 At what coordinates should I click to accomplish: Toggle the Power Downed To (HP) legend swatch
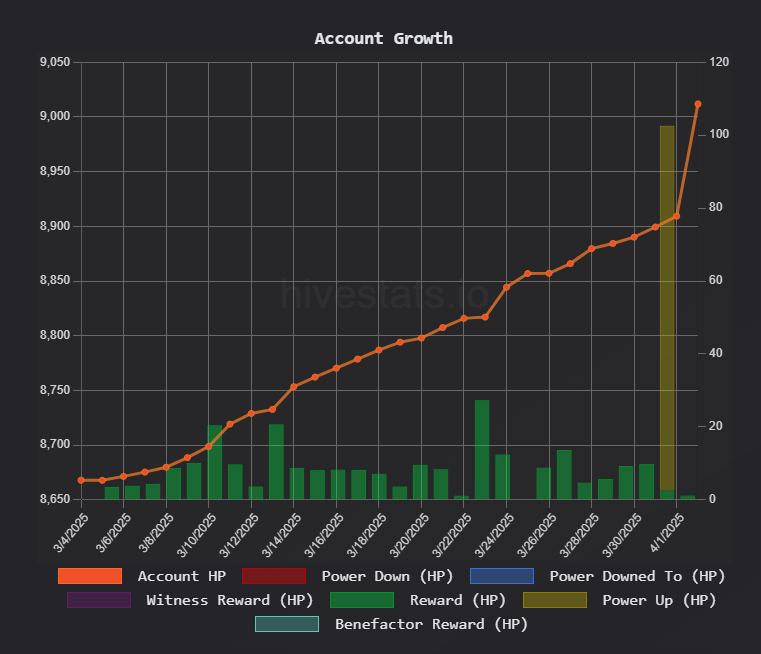click(502, 576)
